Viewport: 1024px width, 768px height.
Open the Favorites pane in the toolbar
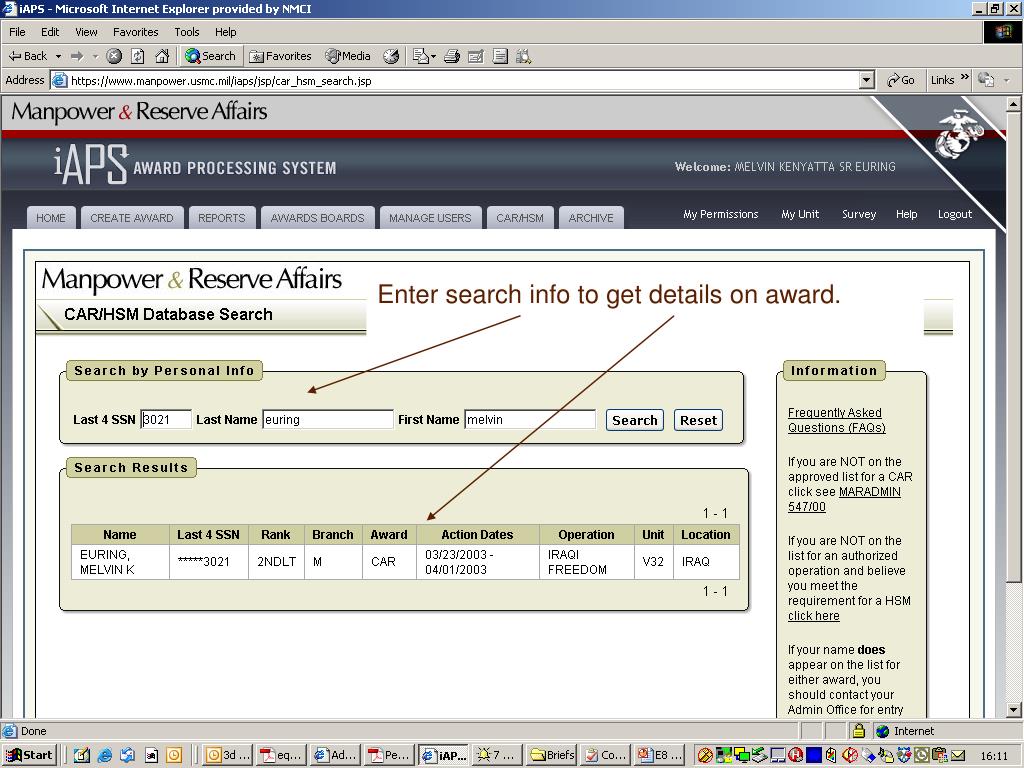281,56
